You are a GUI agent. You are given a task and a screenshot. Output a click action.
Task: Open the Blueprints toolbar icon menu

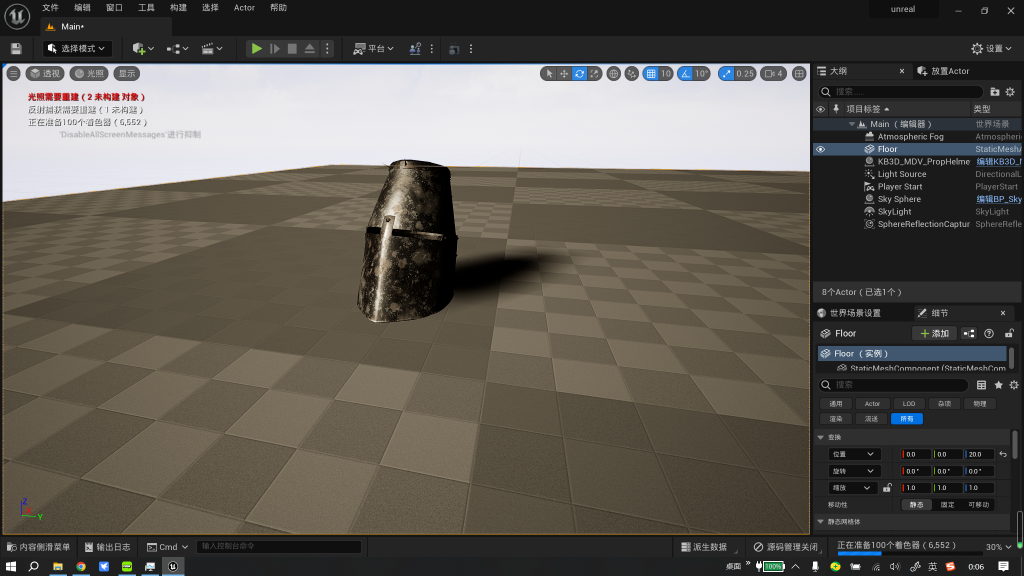tap(177, 49)
